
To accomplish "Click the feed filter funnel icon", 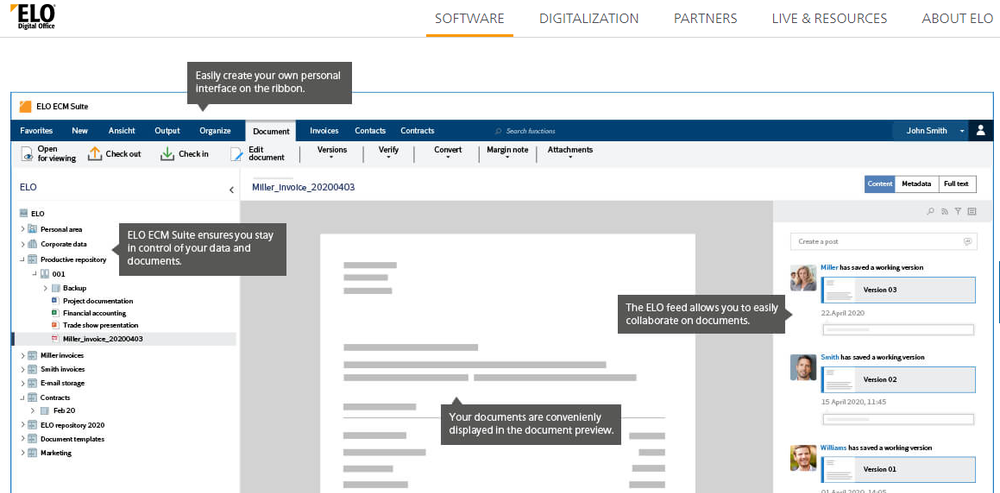I will pyautogui.click(x=958, y=211).
